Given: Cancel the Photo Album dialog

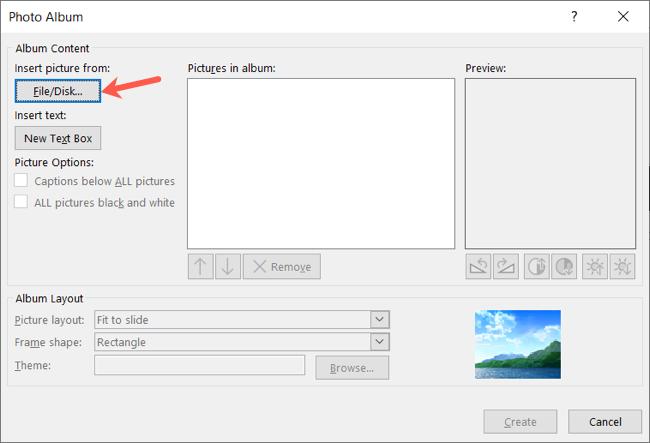Looking at the screenshot, I should [605, 422].
